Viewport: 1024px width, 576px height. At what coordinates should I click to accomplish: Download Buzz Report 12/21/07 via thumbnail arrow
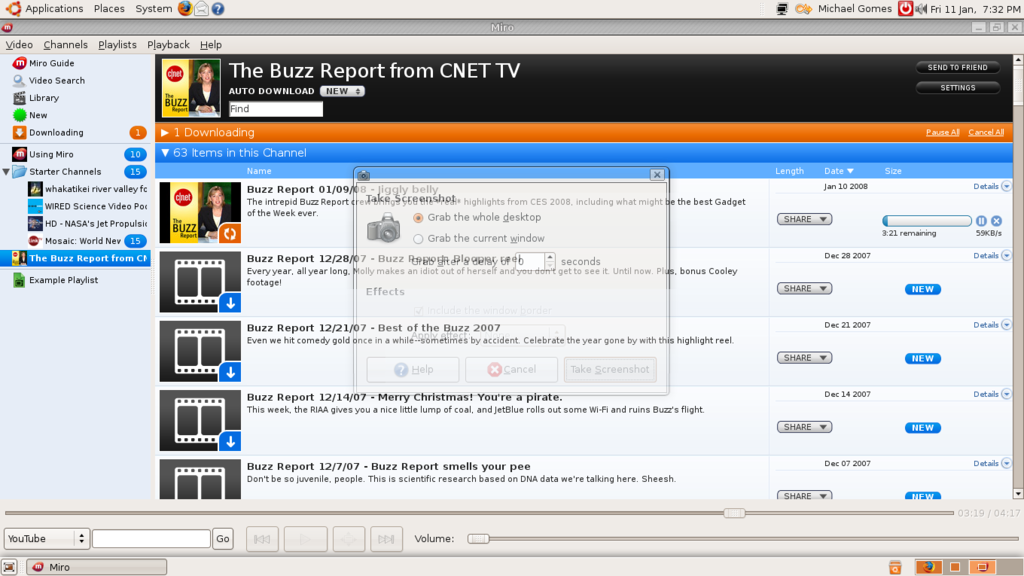click(230, 372)
